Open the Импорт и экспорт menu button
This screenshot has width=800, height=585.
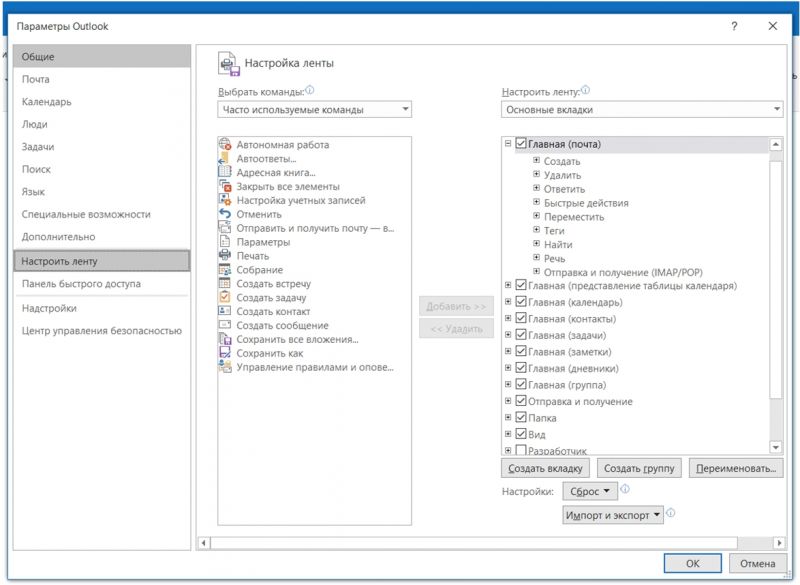point(613,515)
